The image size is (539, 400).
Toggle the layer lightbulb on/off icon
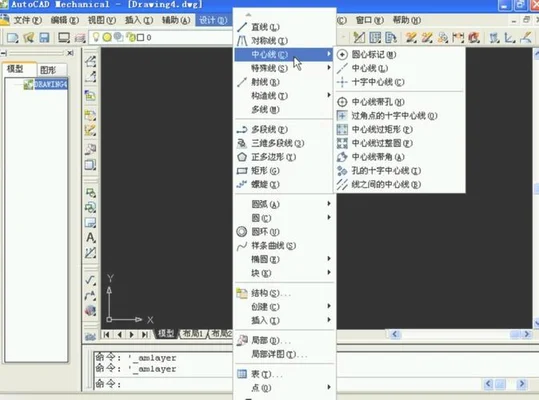96,37
